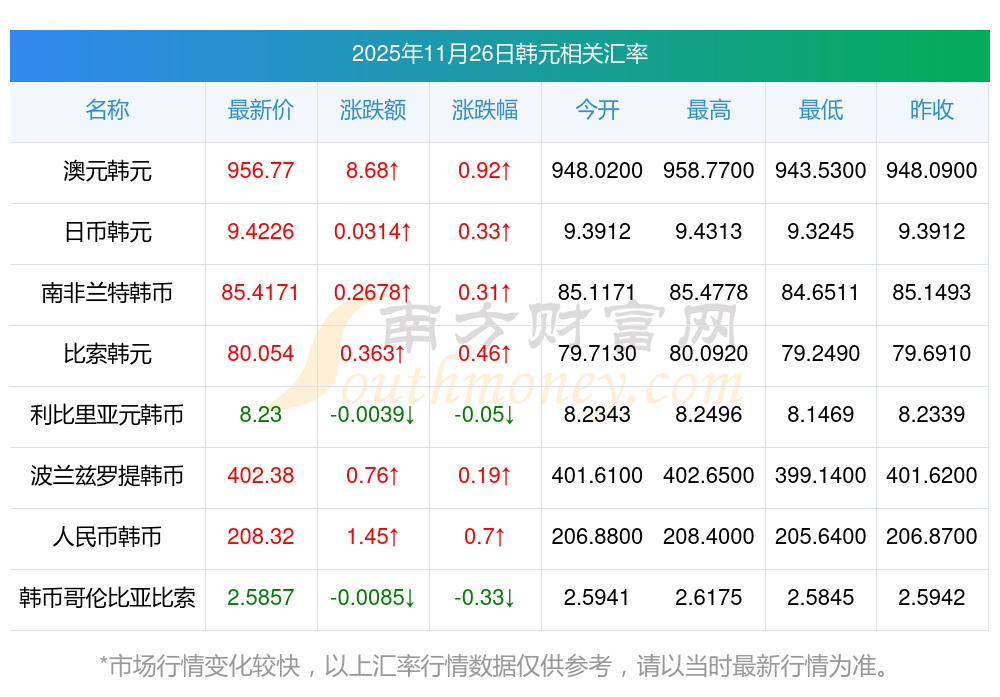Screen dimensions: 1000x697
Task: Click the title 2025年11月26日韩元相关汇率
Action: pyautogui.click(x=499, y=54)
